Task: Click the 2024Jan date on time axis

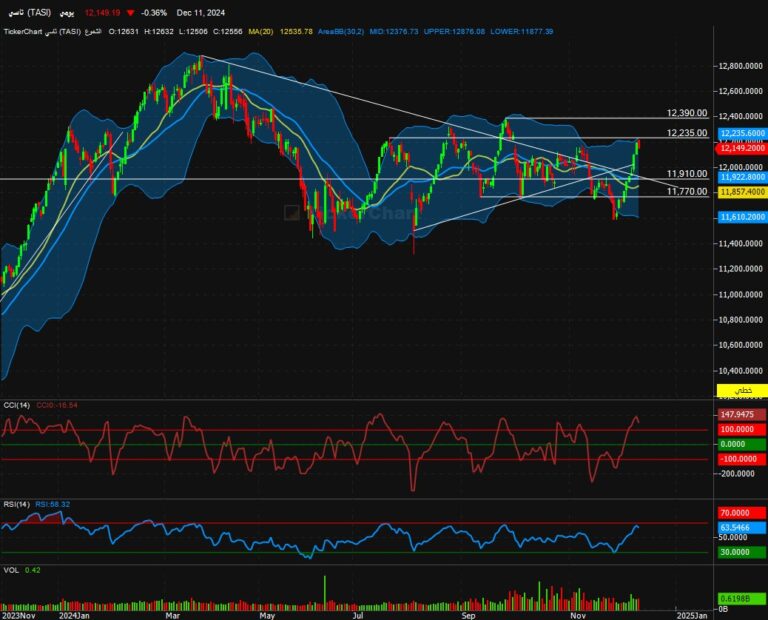Action: click(74, 616)
